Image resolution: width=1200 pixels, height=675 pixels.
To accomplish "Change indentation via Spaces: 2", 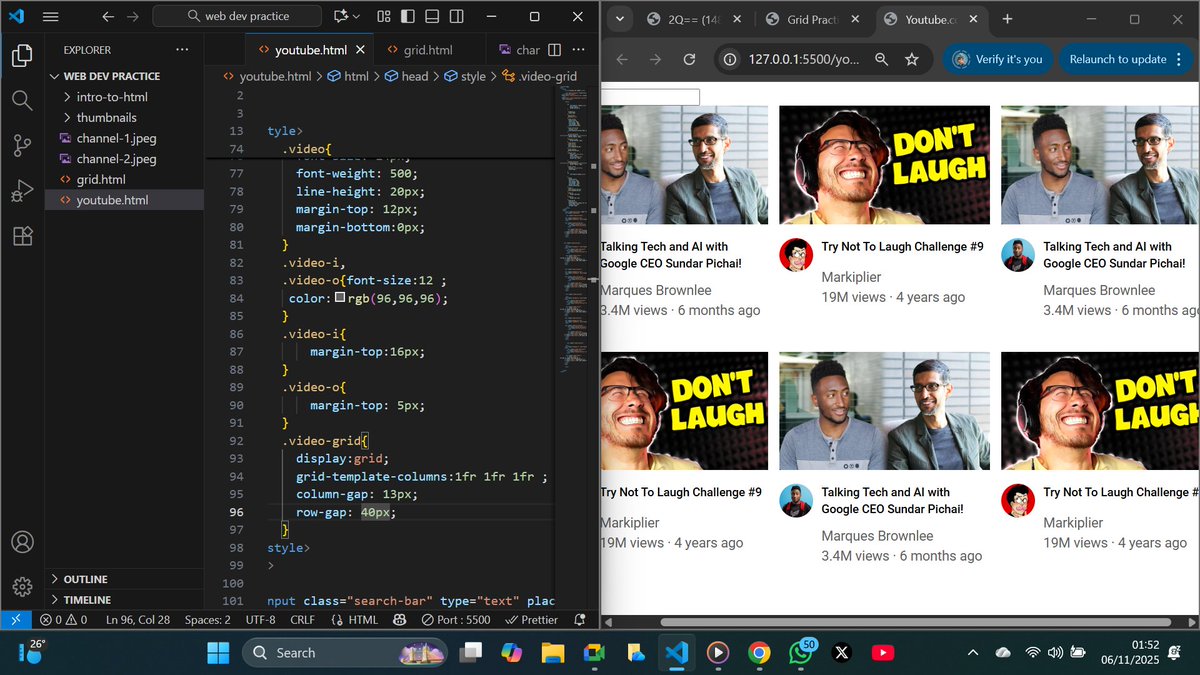I will (x=208, y=620).
